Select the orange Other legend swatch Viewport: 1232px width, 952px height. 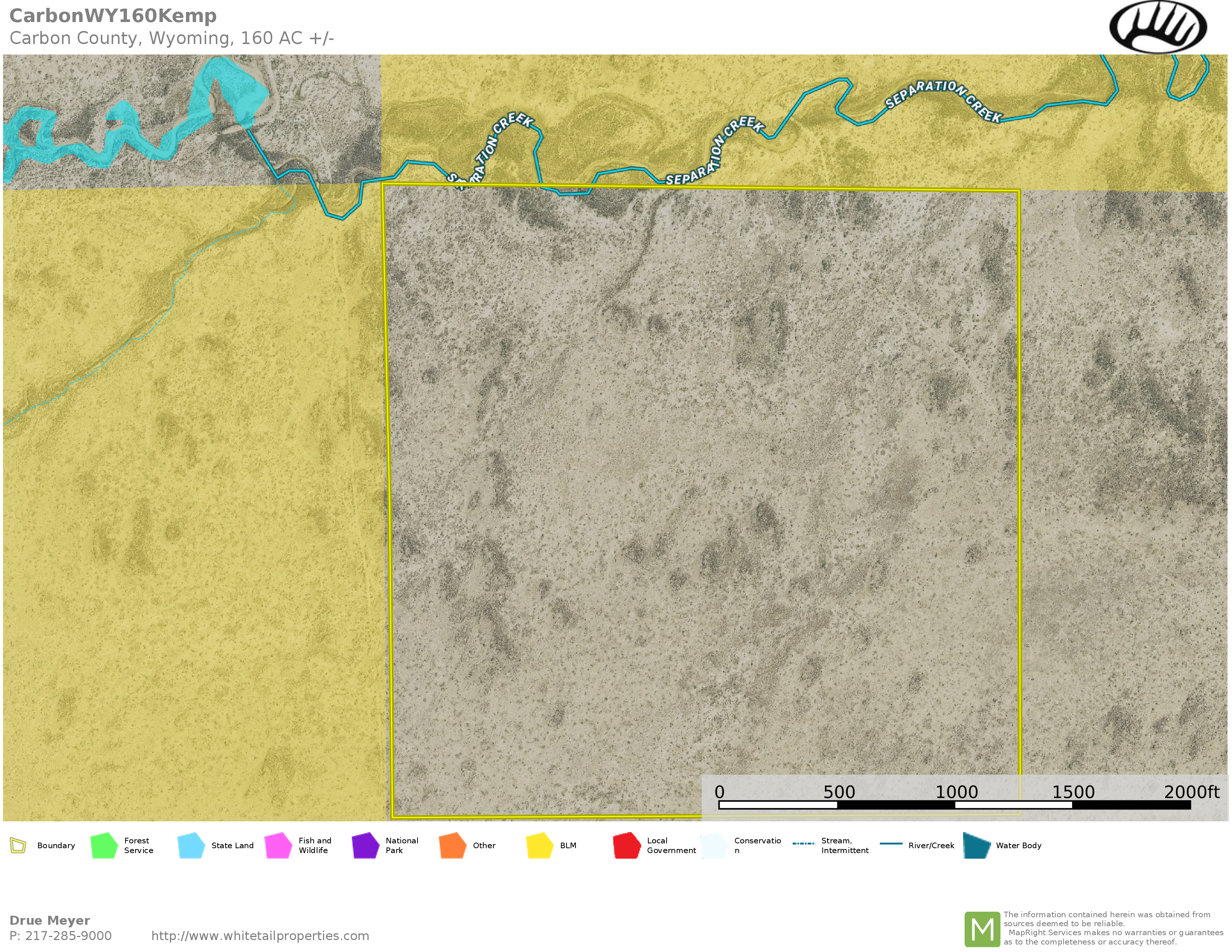[452, 845]
